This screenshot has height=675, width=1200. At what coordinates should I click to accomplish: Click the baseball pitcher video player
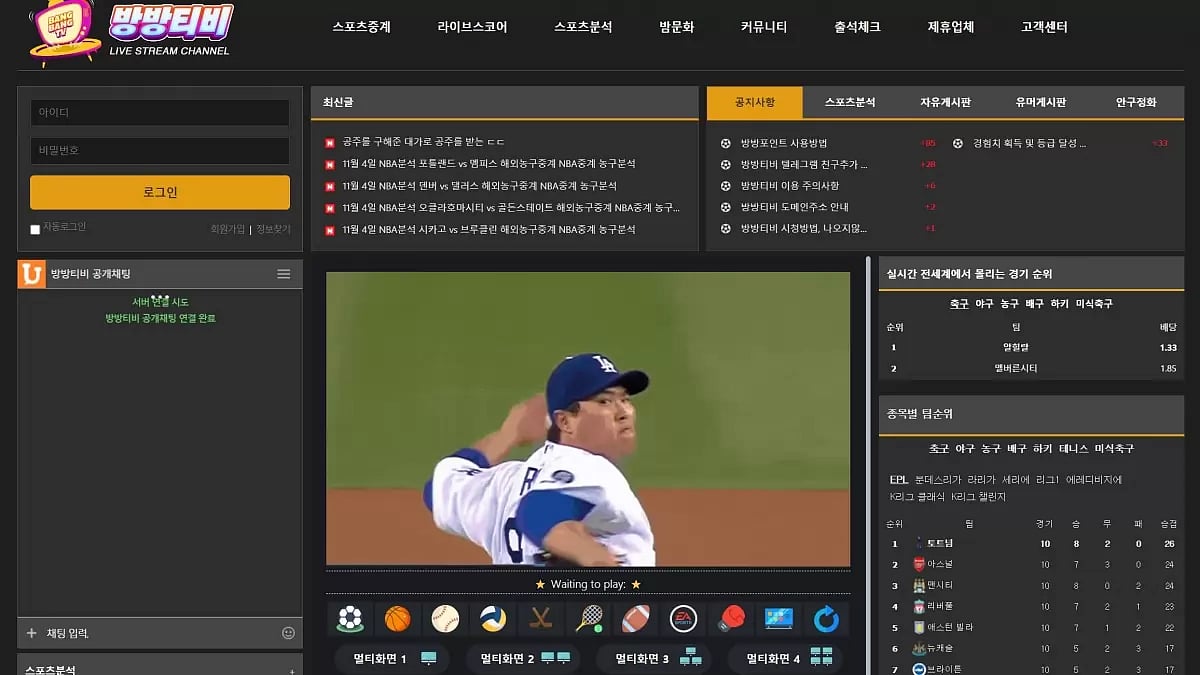(588, 419)
